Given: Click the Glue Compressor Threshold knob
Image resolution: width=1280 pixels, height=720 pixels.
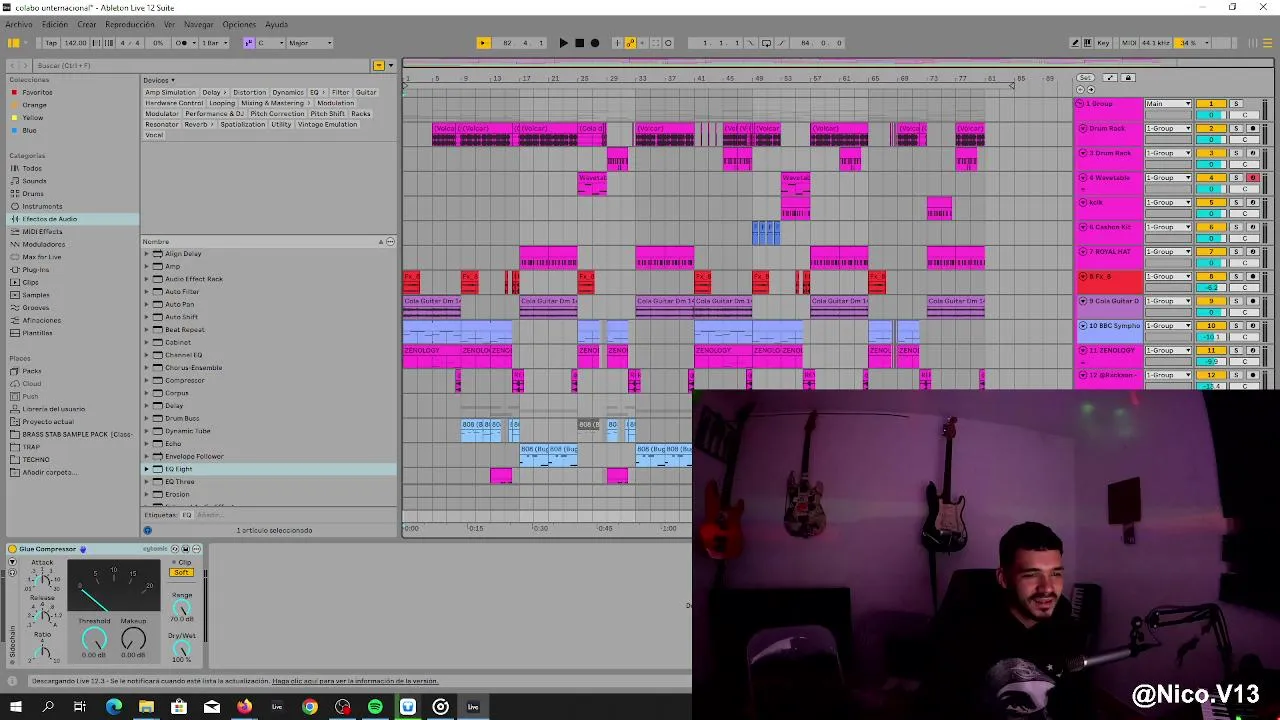Looking at the screenshot, I should click(x=94, y=639).
